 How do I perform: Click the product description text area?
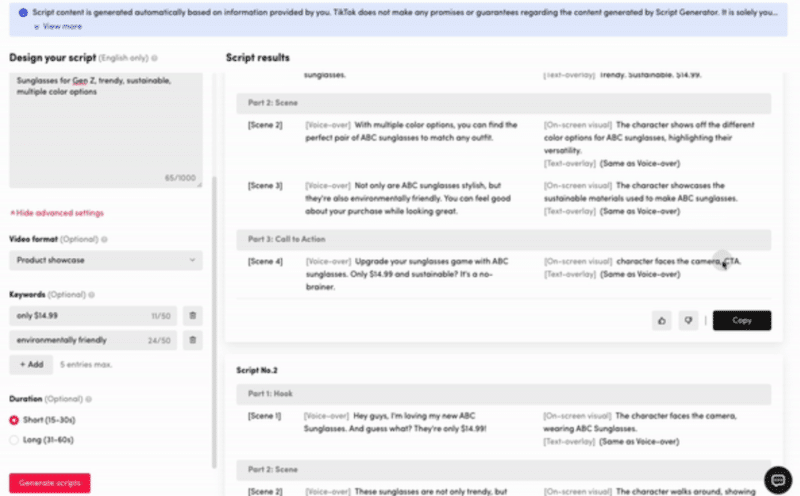click(x=106, y=130)
